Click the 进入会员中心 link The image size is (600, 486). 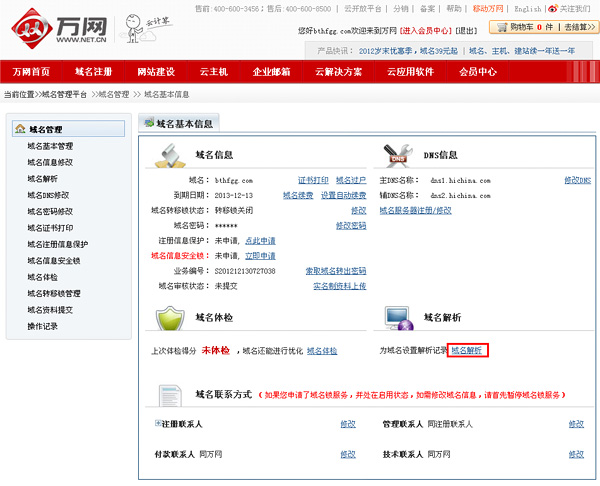(426, 31)
